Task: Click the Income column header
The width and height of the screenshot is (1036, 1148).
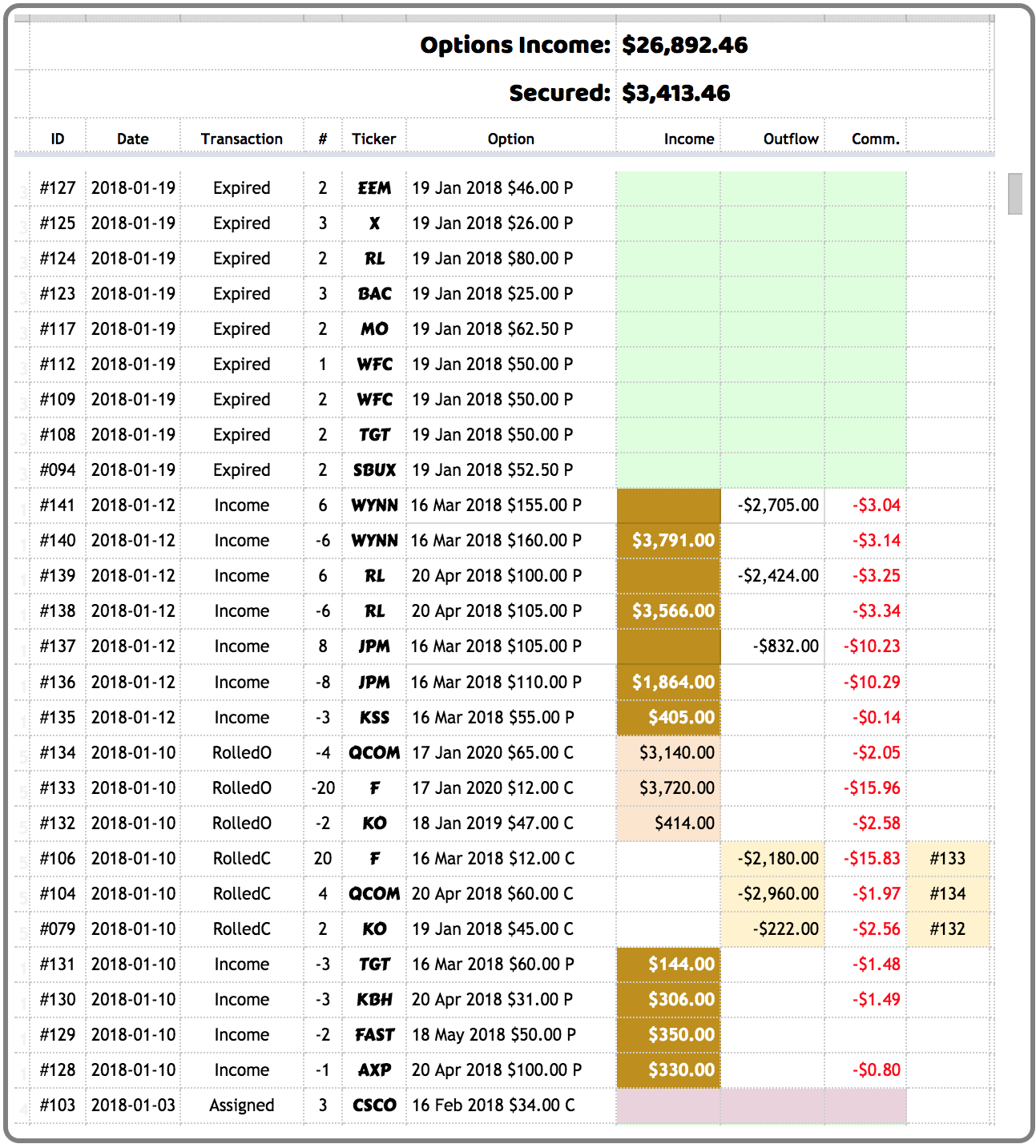Action: tap(688, 139)
